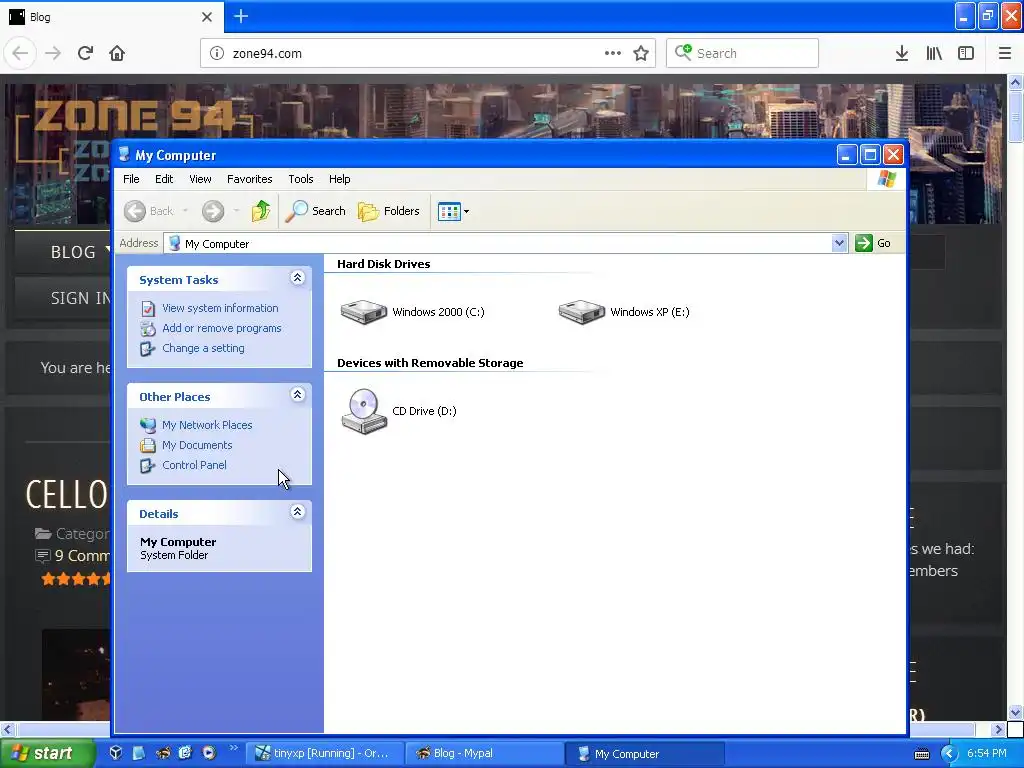Open the Tools menu
Viewport: 1024px width, 768px height.
[x=300, y=179]
